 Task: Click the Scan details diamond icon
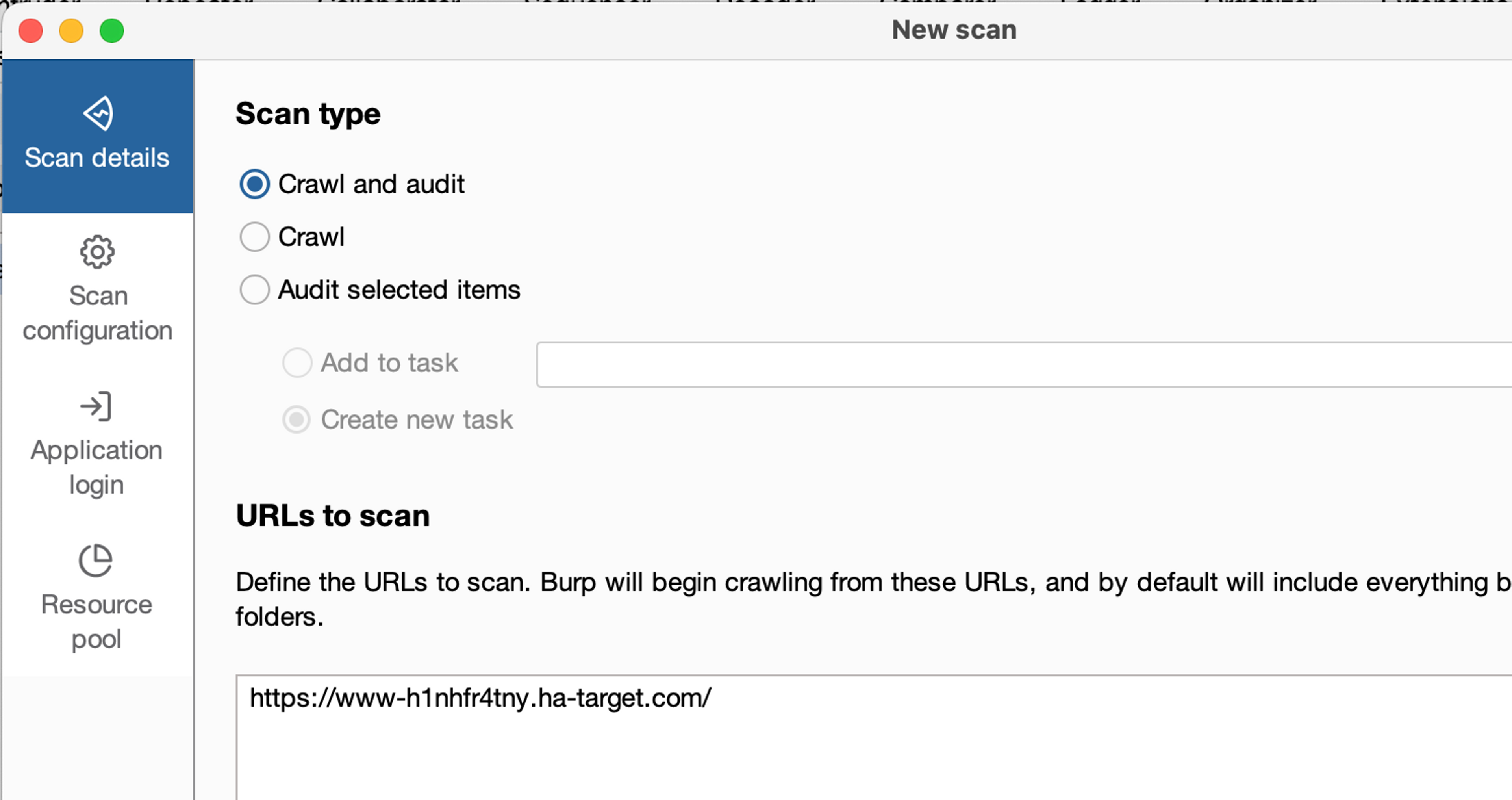click(x=98, y=113)
